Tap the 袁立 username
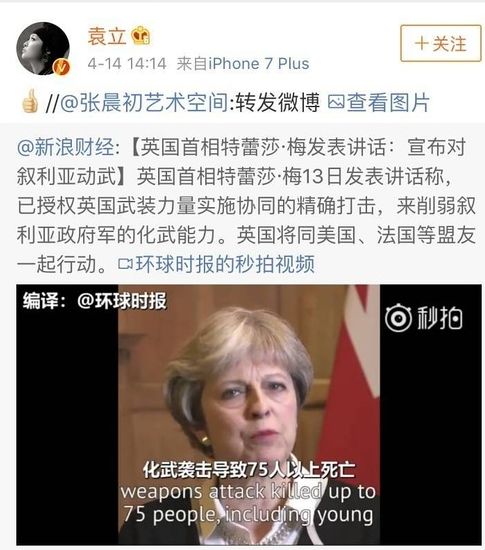The width and height of the screenshot is (485, 550). (107, 36)
